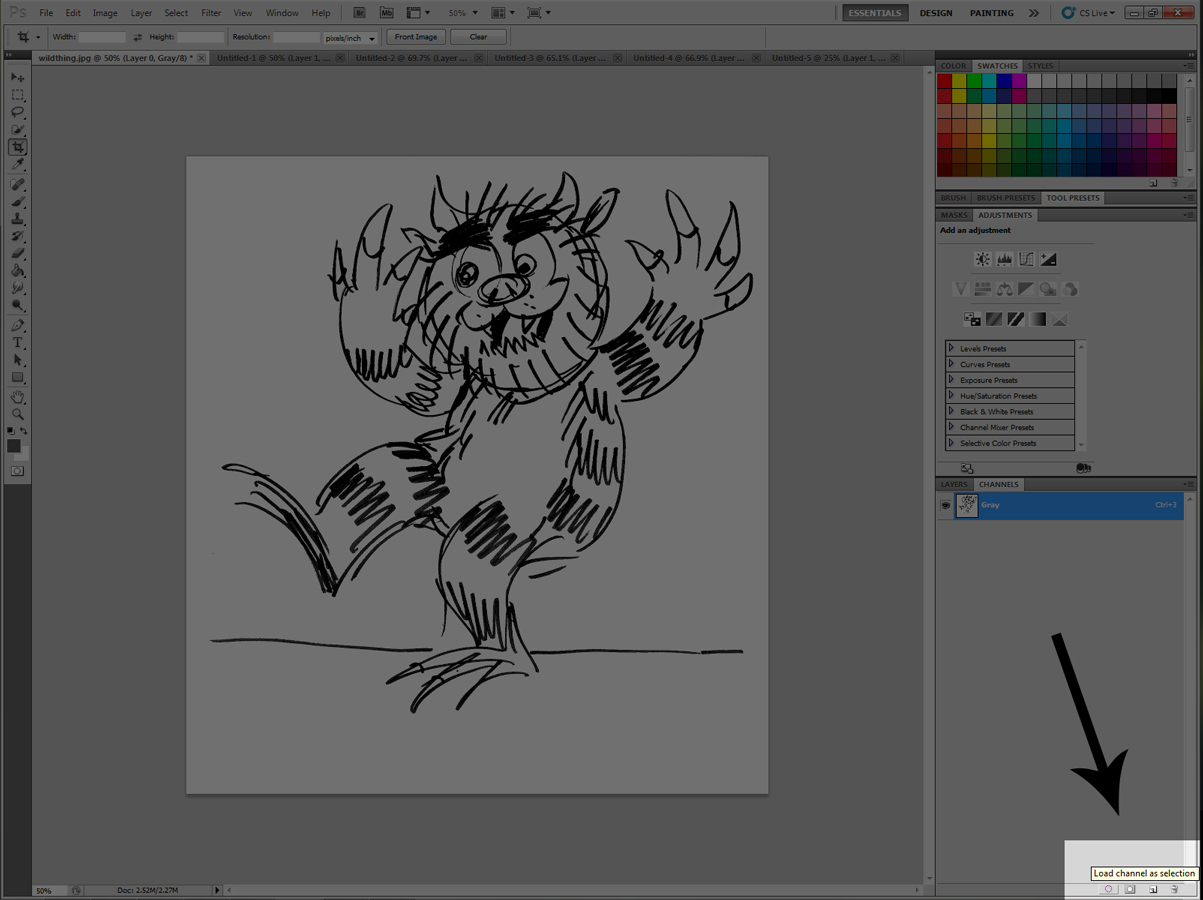
Task: Select the Horizontal Type tool
Action: point(17,343)
